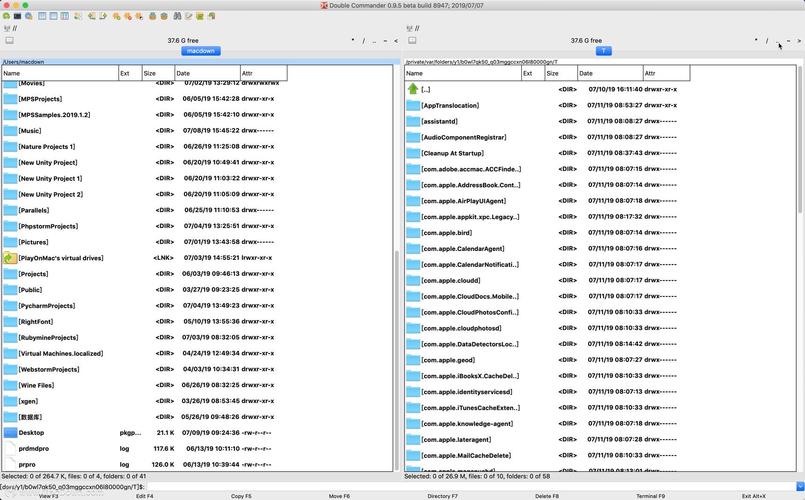Select the T tab in the right panel
The image size is (805, 500).
click(604, 51)
